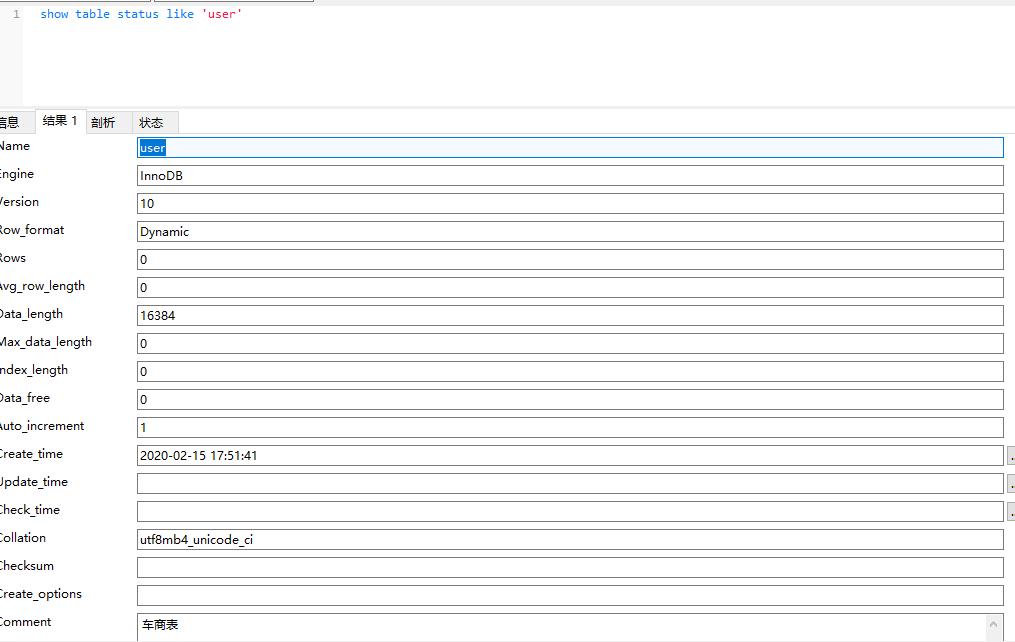Click the Max_data_length label
Screen dimensions: 1015x642
(x=46, y=342)
